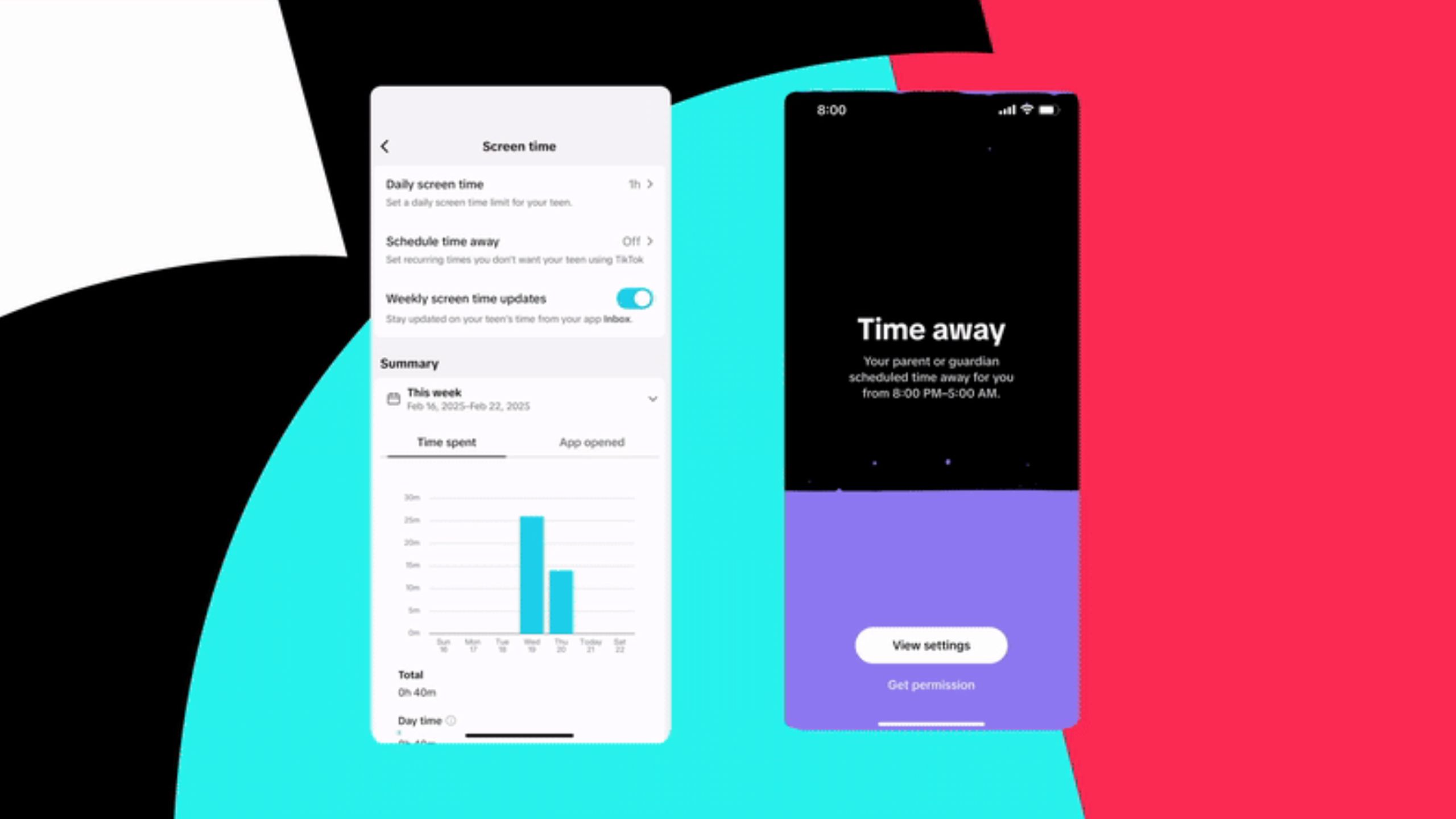Select the Time spent tab
The width and height of the screenshot is (1456, 819).
click(446, 442)
